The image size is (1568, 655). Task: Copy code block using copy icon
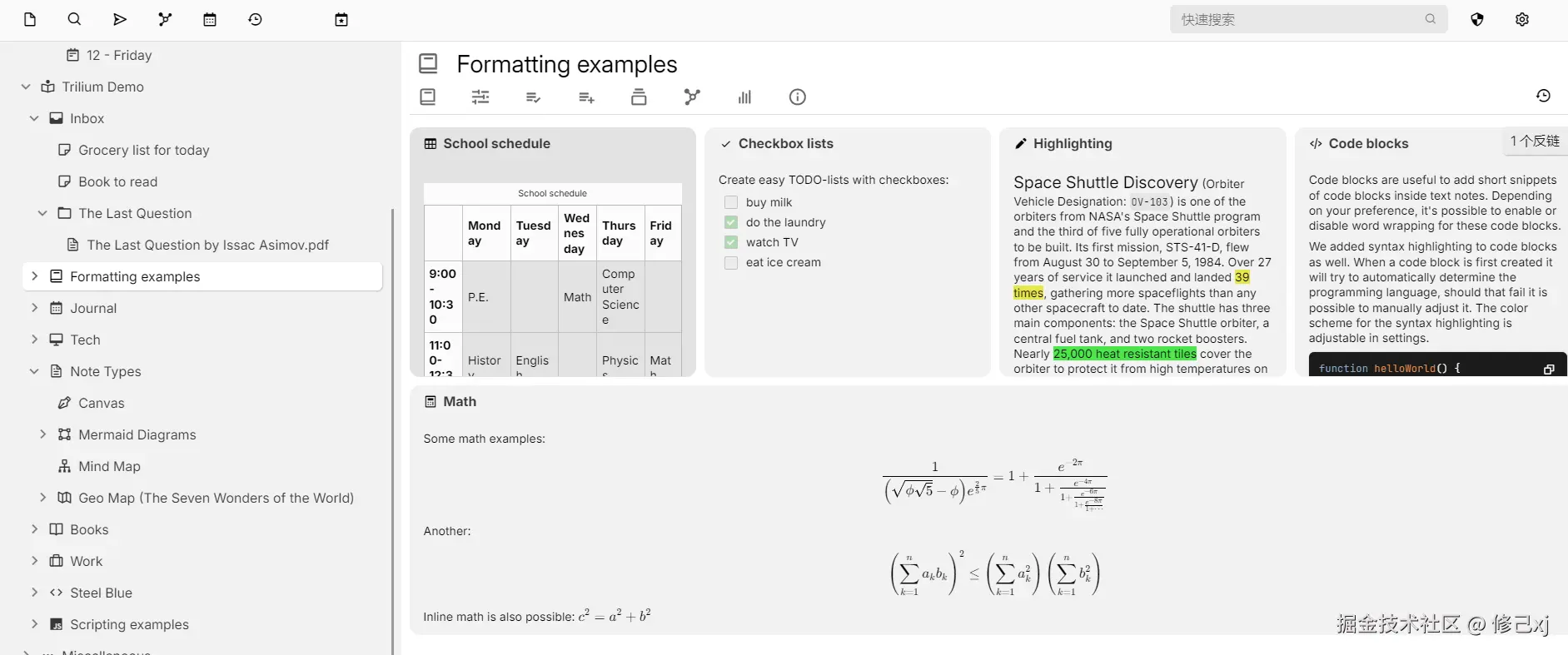(1549, 369)
